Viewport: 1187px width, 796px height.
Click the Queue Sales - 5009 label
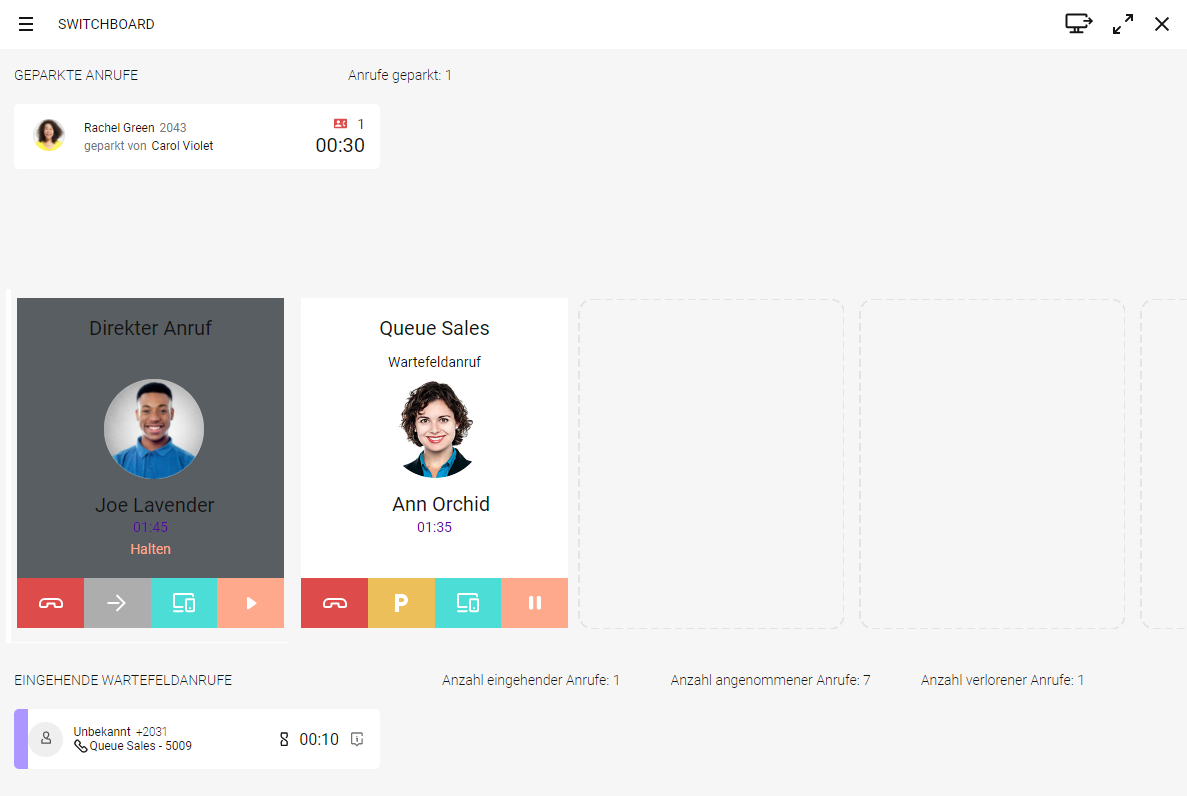140,746
